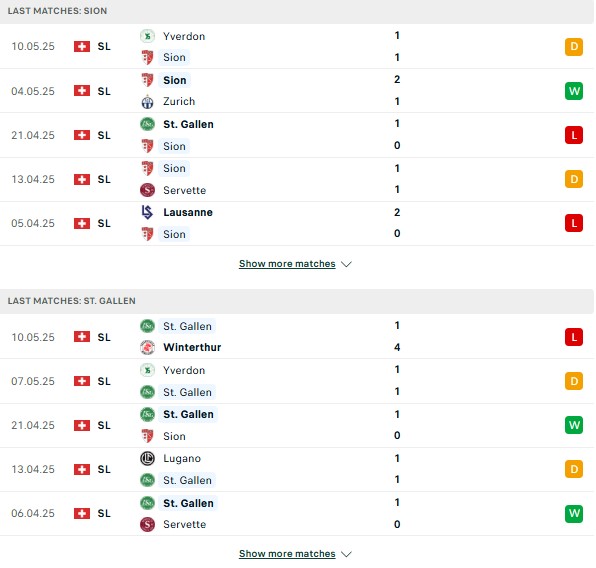Click the Swiss flag next to 04.05.25 match
Viewport: 596px width, 568px height.
pyautogui.click(x=82, y=91)
